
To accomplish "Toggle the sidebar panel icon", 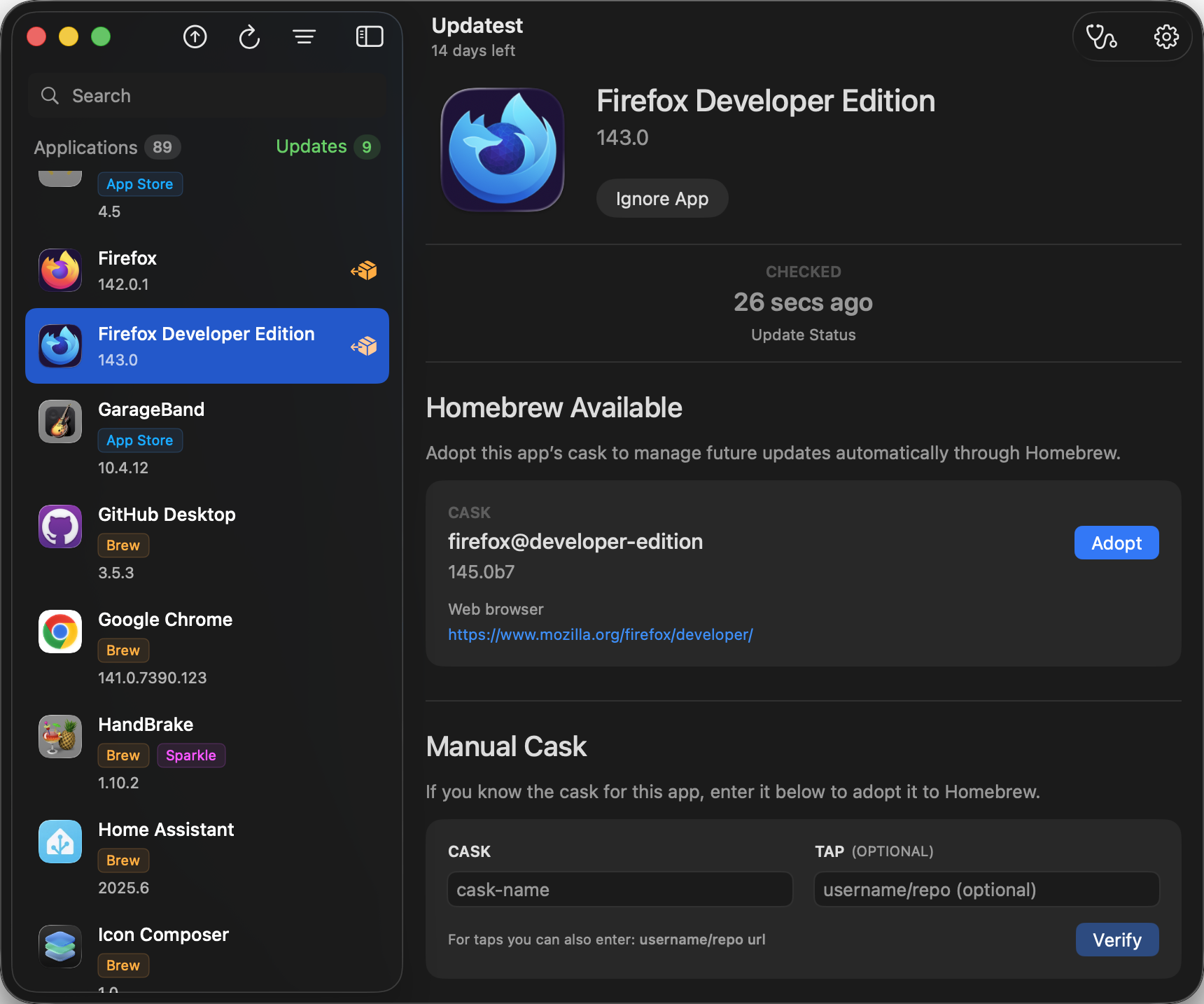I will [370, 36].
